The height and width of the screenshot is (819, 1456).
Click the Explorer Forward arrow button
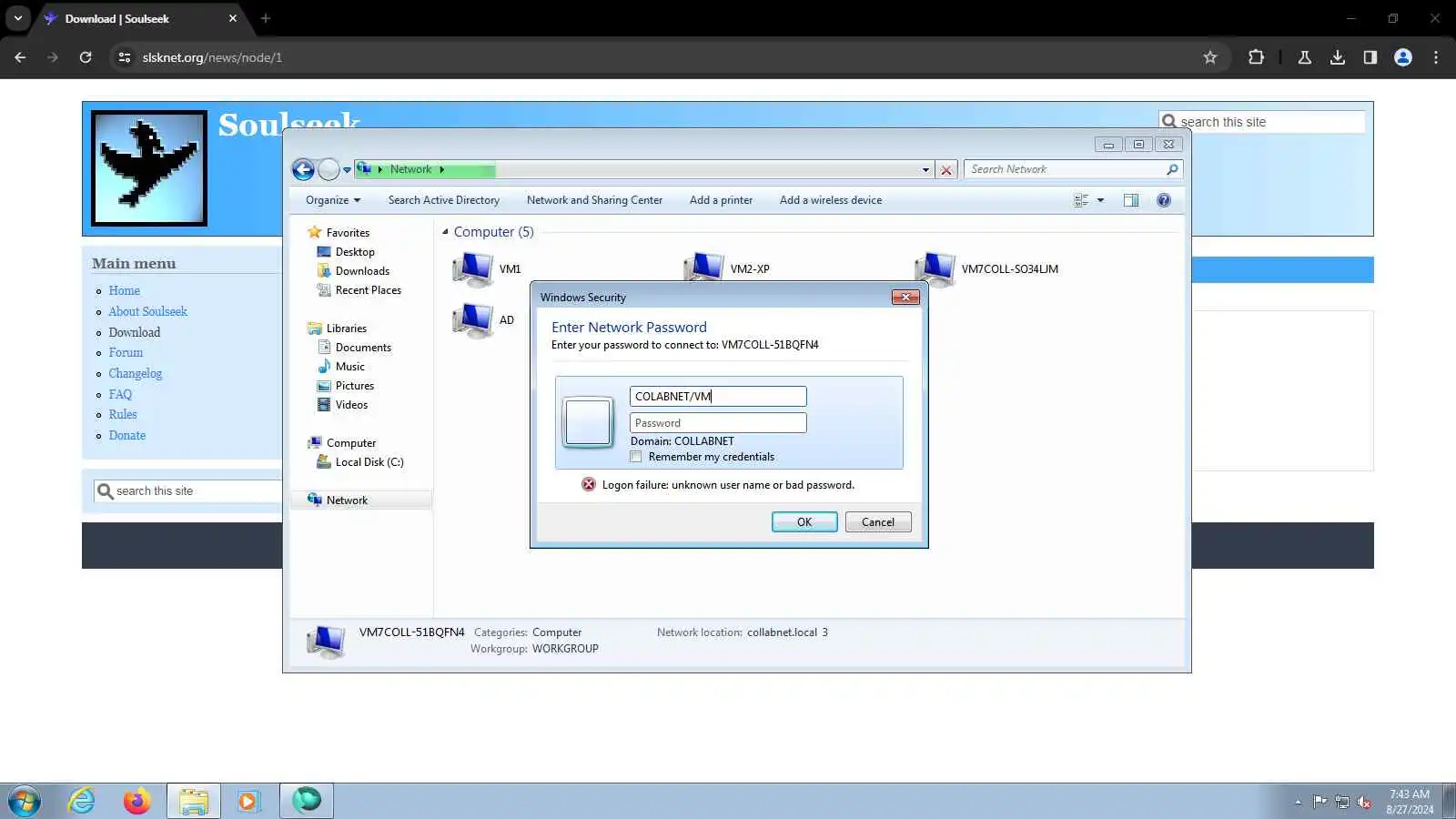(x=329, y=169)
